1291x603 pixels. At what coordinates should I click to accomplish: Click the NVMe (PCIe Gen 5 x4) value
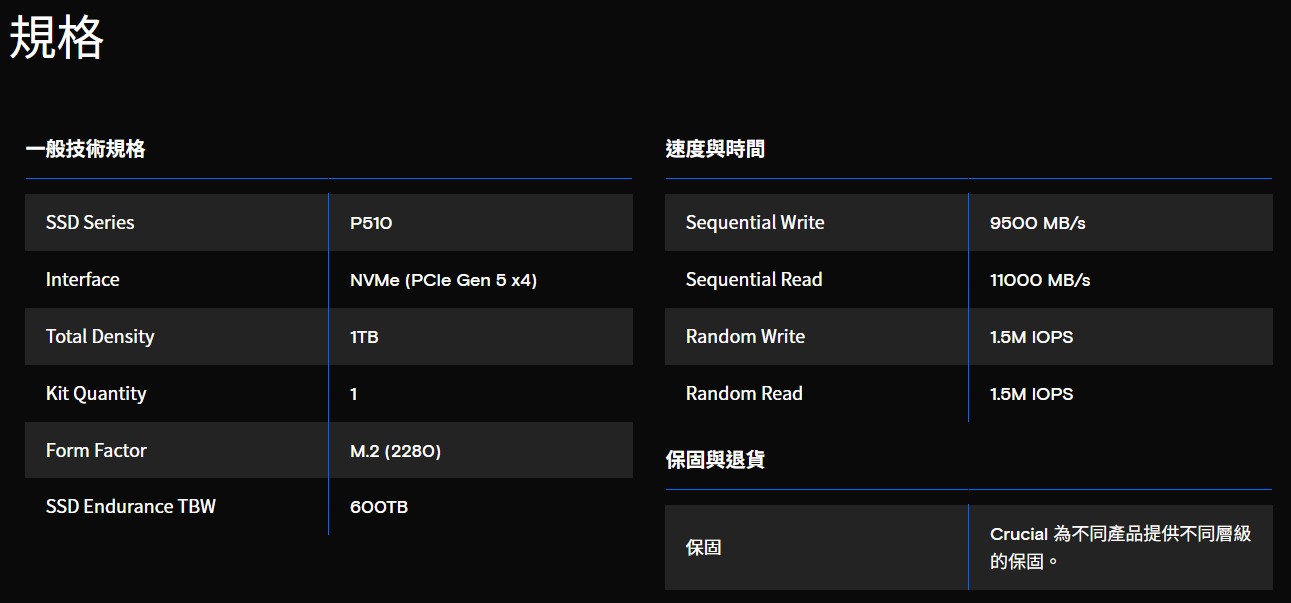(x=444, y=280)
